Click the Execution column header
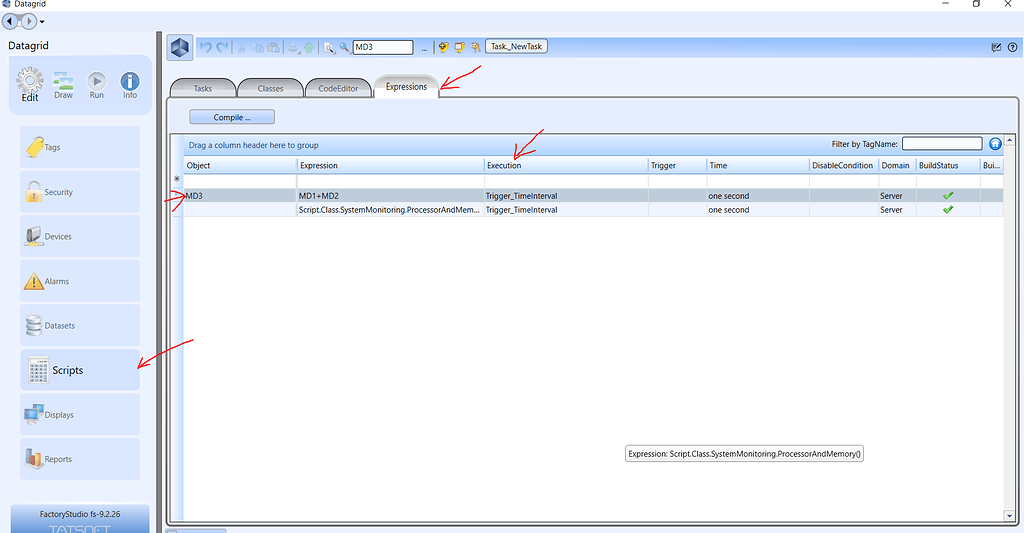Image resolution: width=1024 pixels, height=533 pixels. click(x=564, y=165)
